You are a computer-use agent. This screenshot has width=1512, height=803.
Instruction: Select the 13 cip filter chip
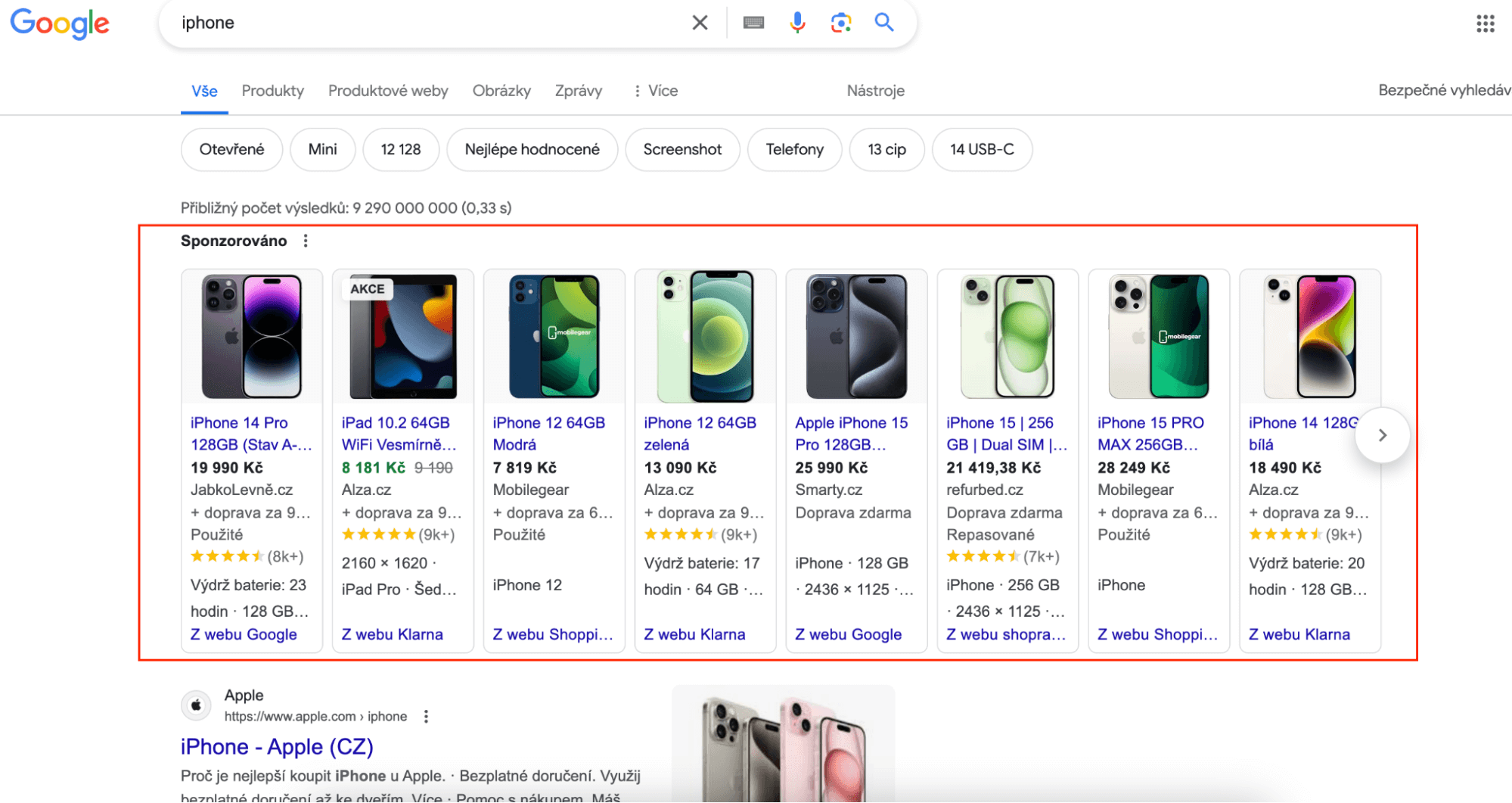coord(886,149)
